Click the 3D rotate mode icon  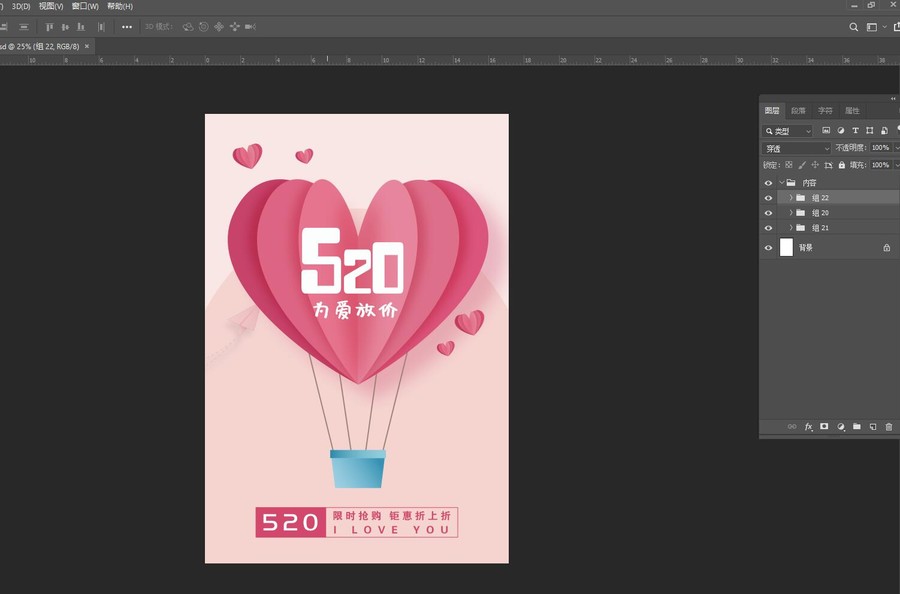tap(188, 27)
